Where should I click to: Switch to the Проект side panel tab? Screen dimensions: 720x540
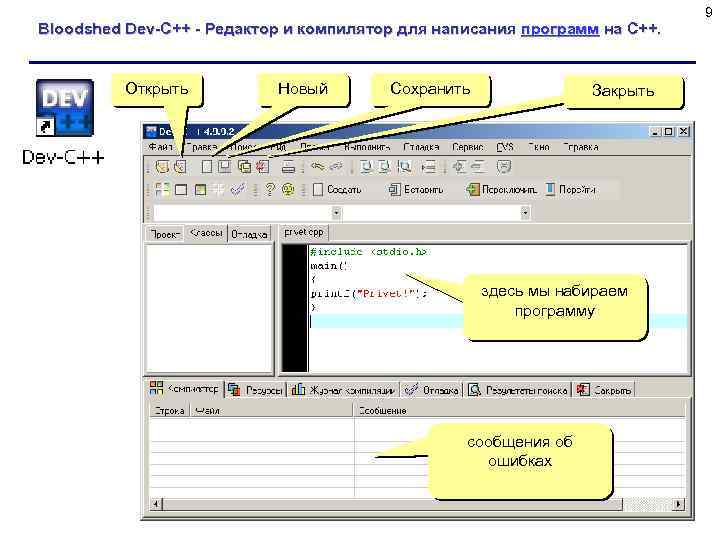(165, 234)
